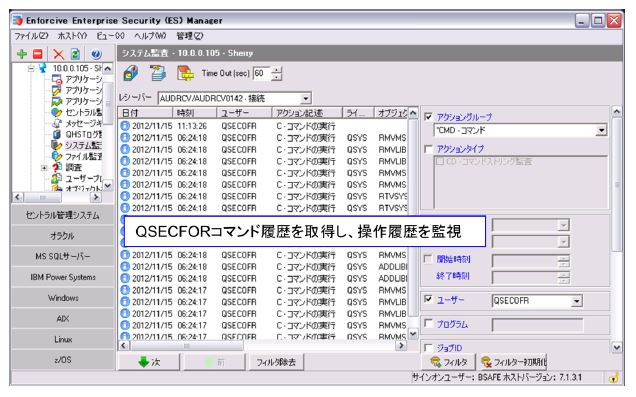Click the table horizontal scrollbar thumb

tap(187, 345)
